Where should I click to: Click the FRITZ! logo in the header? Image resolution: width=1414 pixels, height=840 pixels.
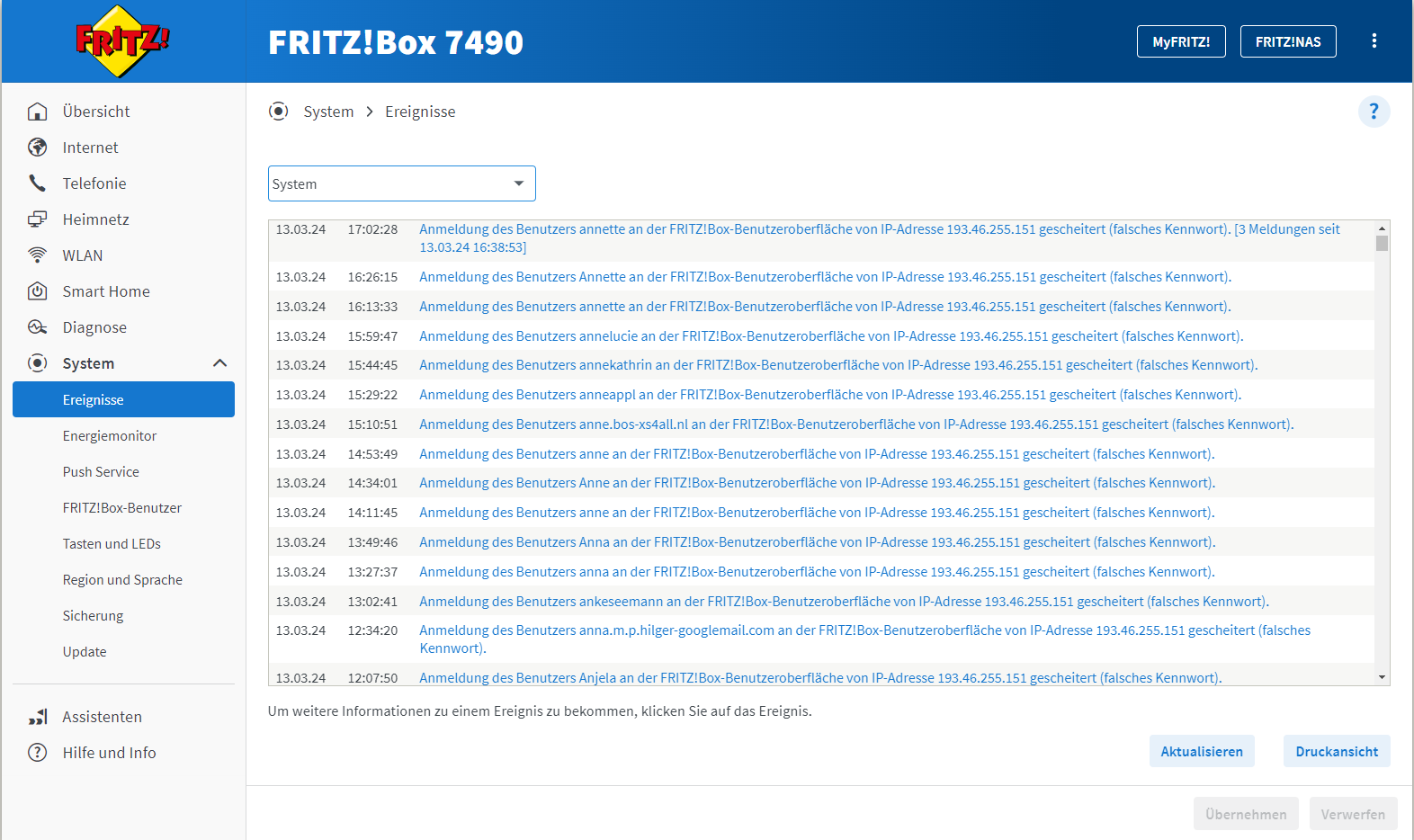tap(122, 41)
